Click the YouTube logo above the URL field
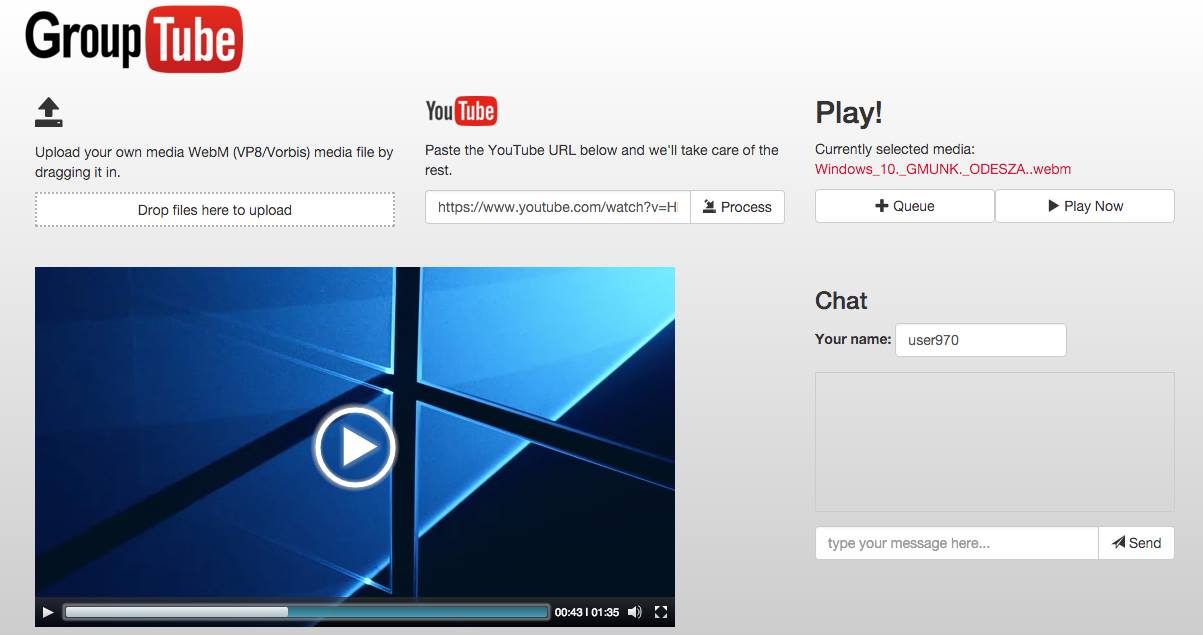Image resolution: width=1203 pixels, height=635 pixels. [x=461, y=111]
